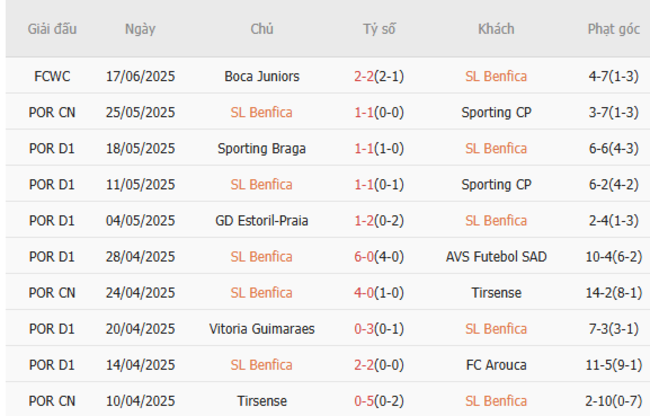Screen dimensions: 650x416
Task: Click the 1-2 score link
Action: tap(364, 221)
